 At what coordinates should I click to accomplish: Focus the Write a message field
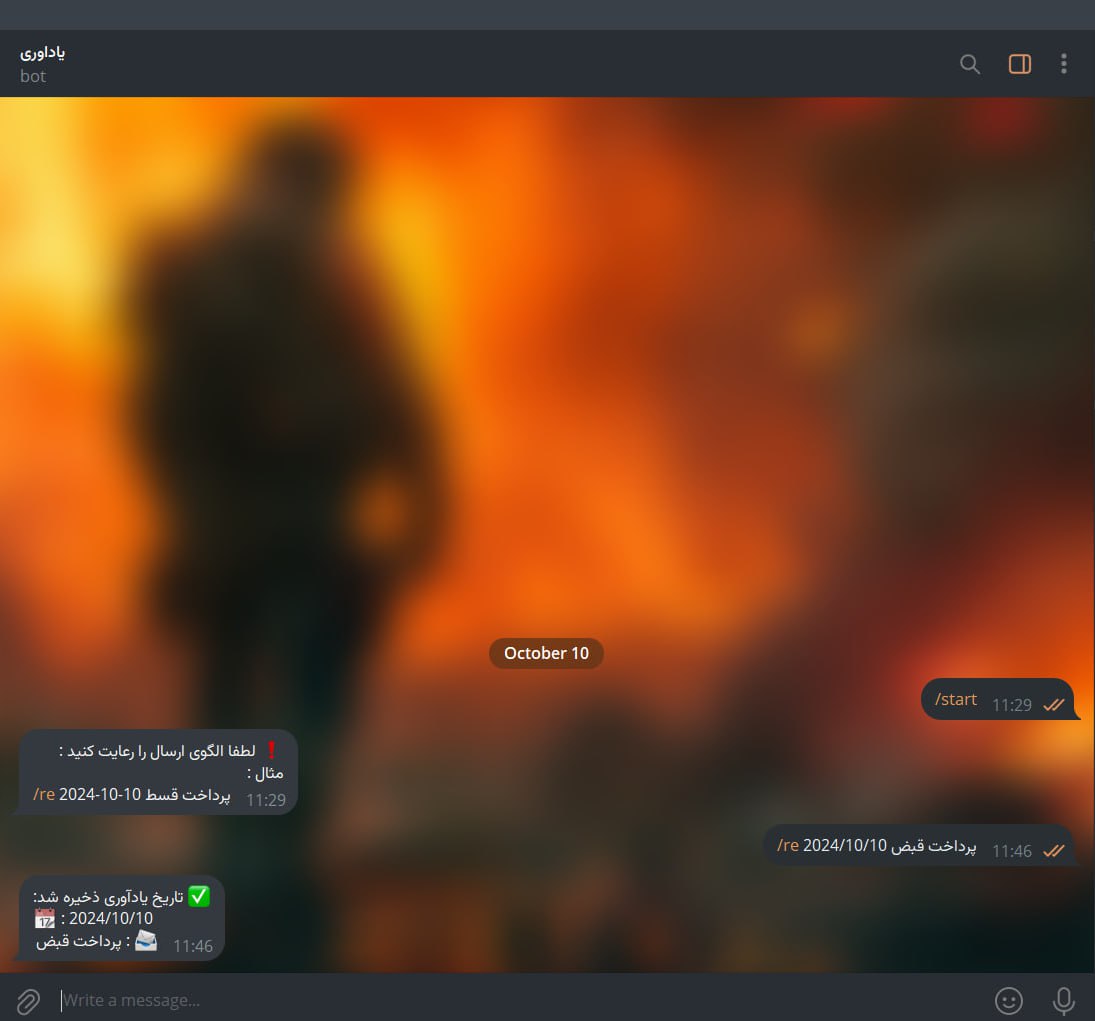click(517, 1000)
